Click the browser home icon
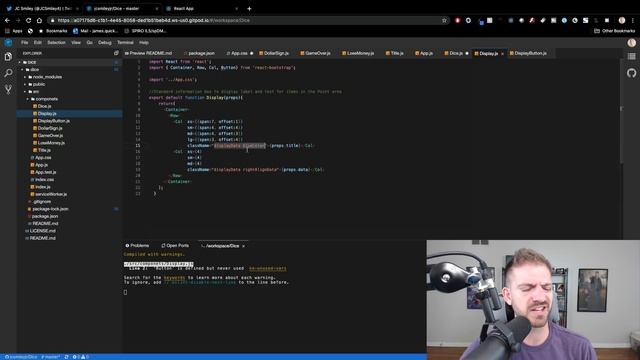The height and width of the screenshot is (360, 640). (39, 20)
